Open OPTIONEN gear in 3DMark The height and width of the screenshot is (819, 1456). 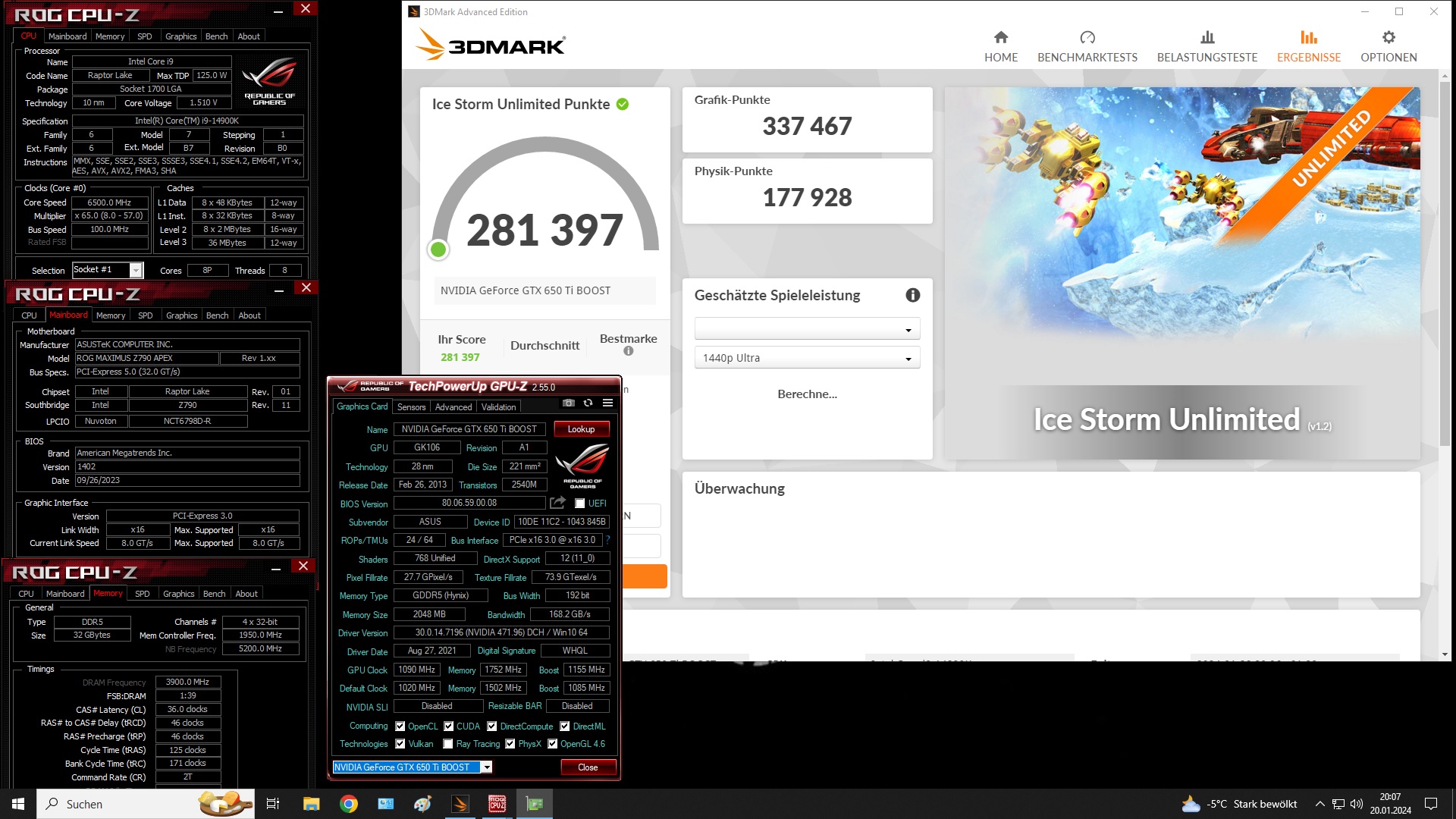(1389, 46)
